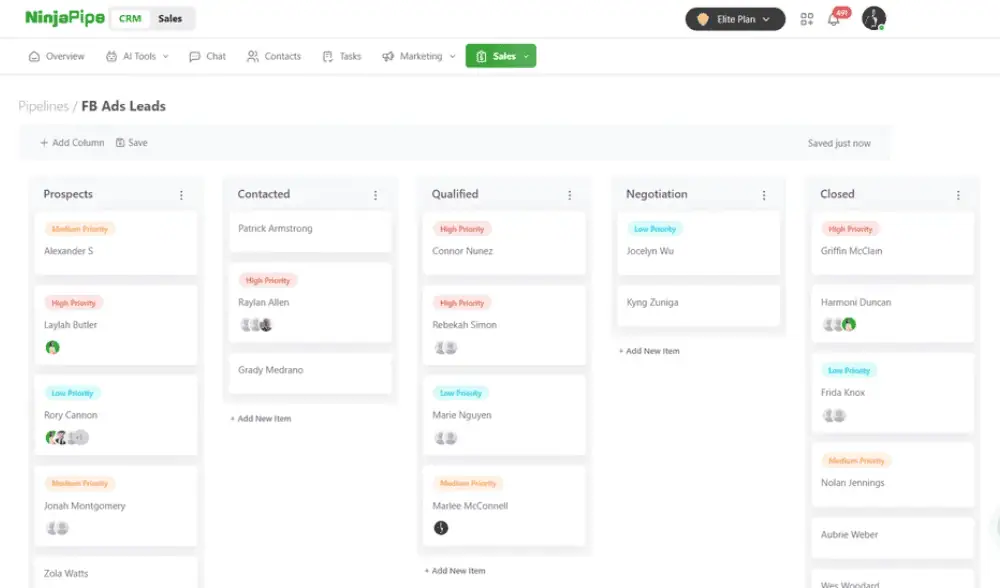
Task: Go to the Overview tab
Action: tap(56, 57)
